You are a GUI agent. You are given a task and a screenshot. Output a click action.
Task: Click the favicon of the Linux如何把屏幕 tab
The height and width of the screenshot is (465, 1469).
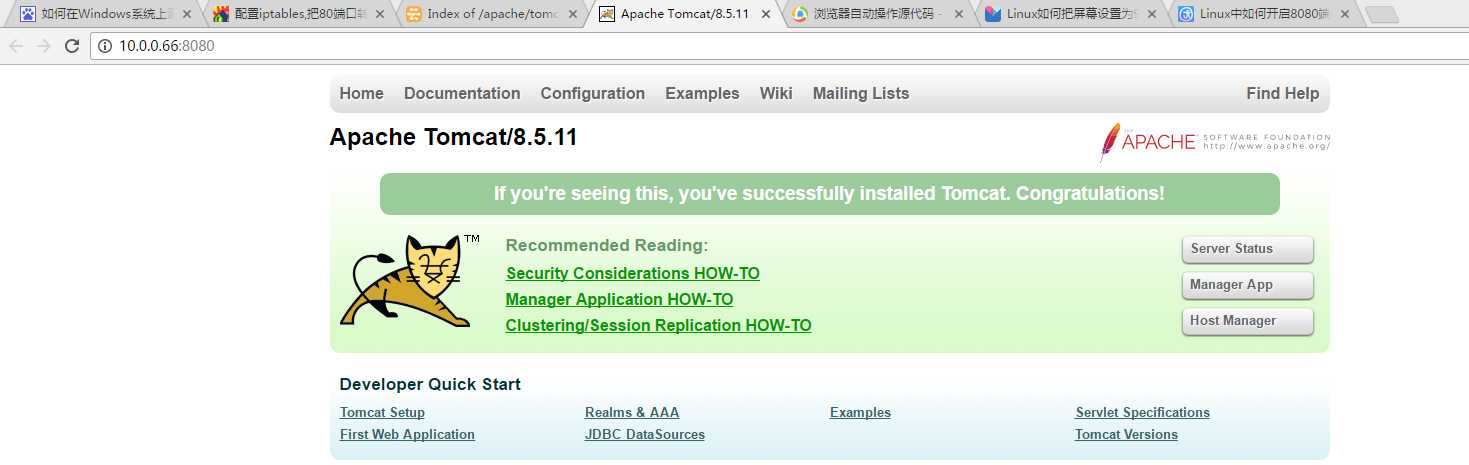click(x=993, y=14)
